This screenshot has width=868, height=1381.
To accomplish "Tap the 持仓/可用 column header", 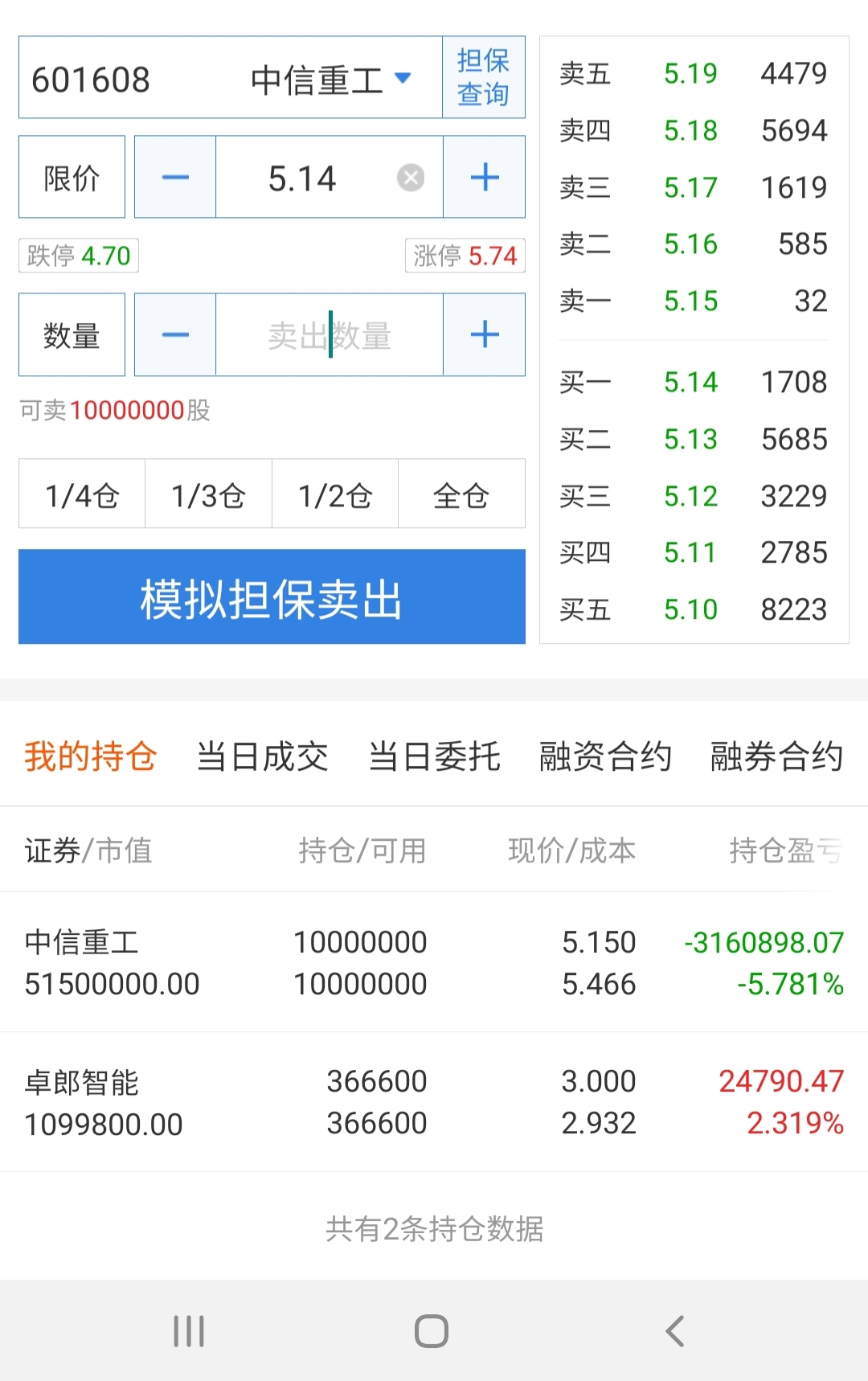I will coord(362,850).
